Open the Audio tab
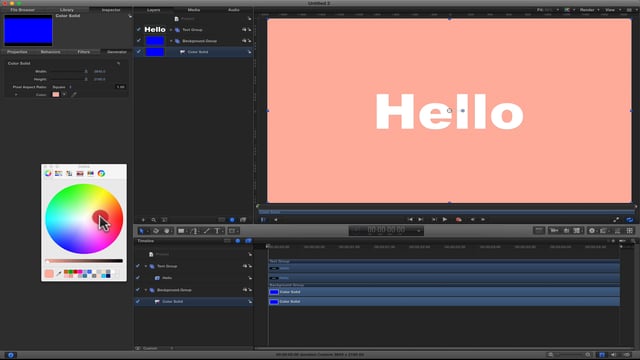Screen dimensions: 640x360 coord(233,9)
